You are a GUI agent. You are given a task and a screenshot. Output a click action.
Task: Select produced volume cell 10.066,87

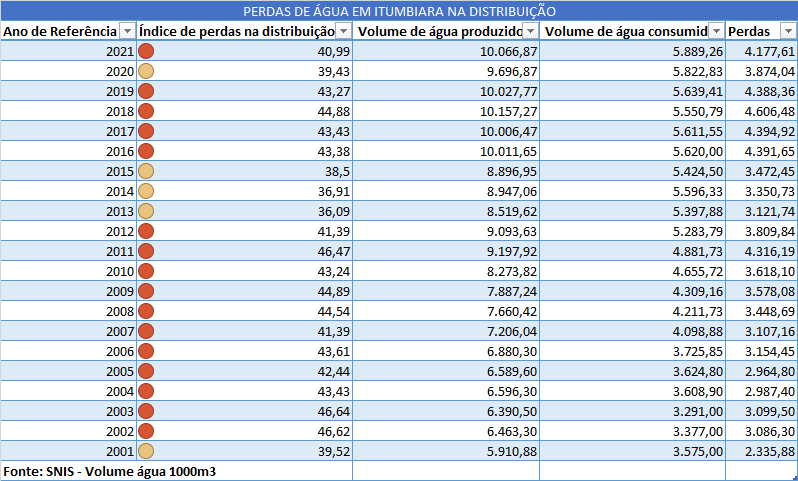point(446,51)
